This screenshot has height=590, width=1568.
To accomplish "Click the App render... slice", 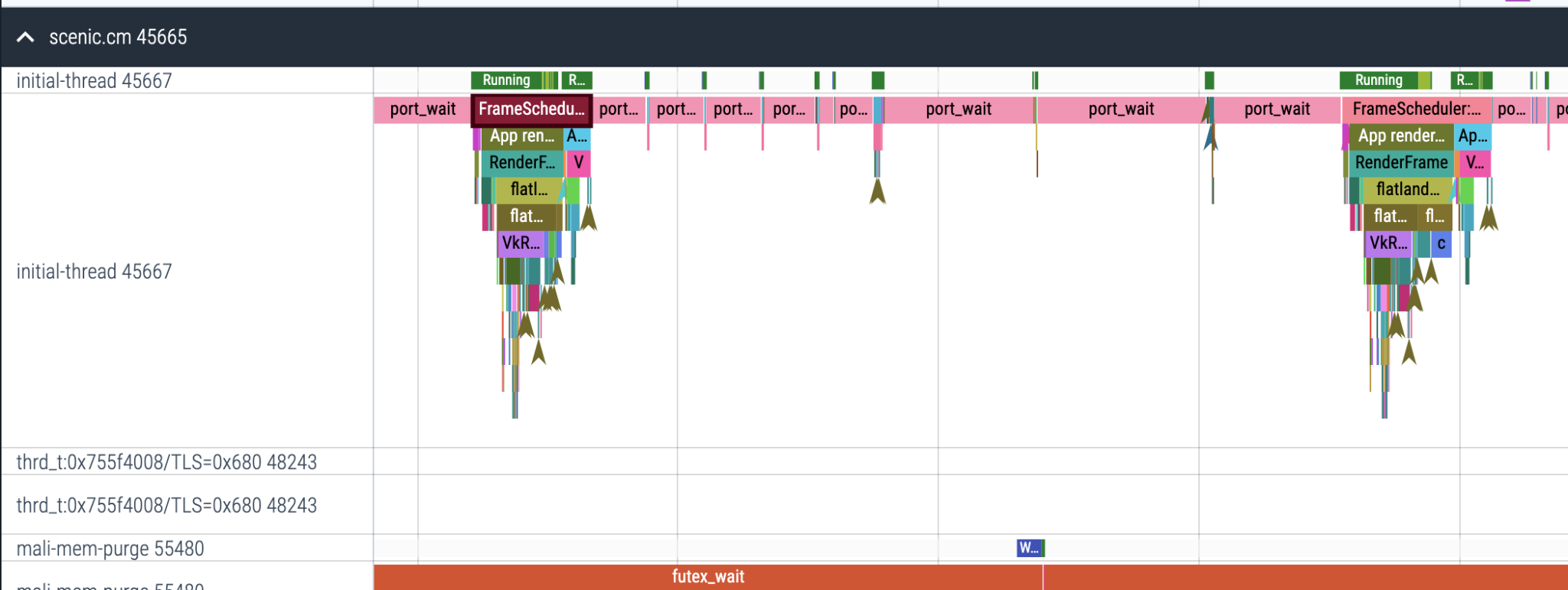I will (x=1400, y=136).
